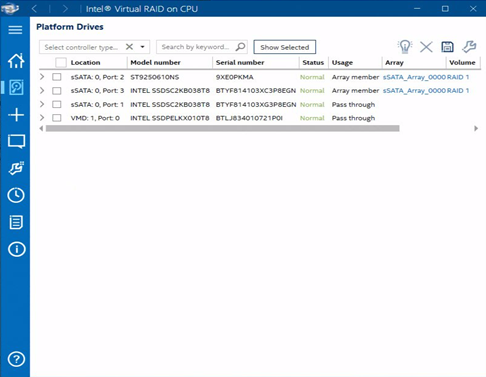Open the information icon in sidebar
Viewport: 486px width, 377px height.
coord(16,249)
